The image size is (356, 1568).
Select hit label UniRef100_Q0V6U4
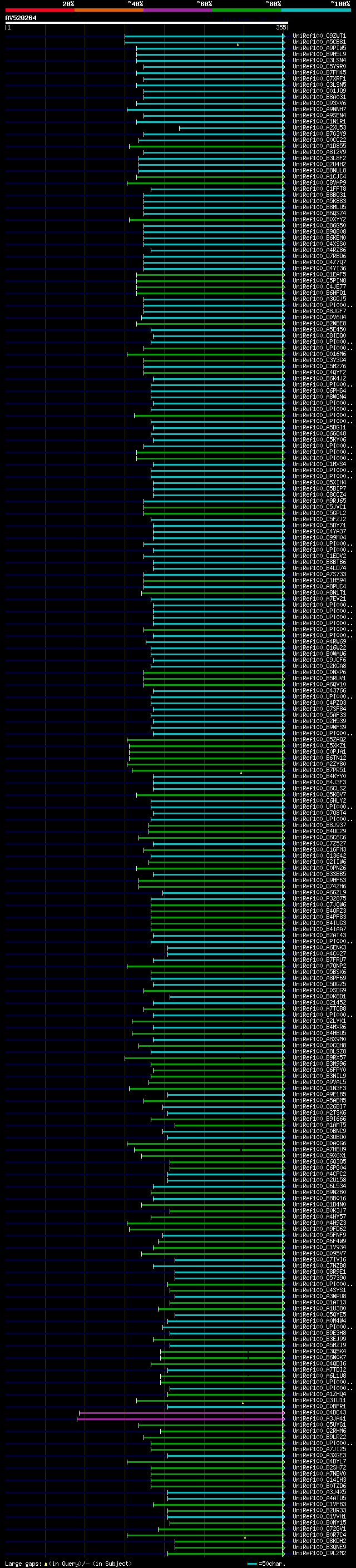tap(319, 317)
